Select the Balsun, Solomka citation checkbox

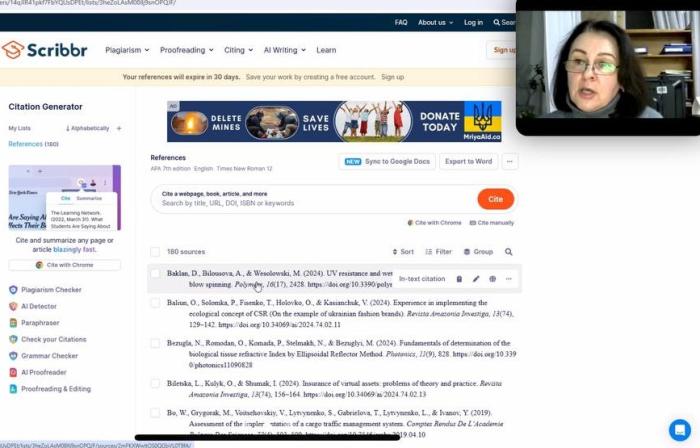click(155, 301)
